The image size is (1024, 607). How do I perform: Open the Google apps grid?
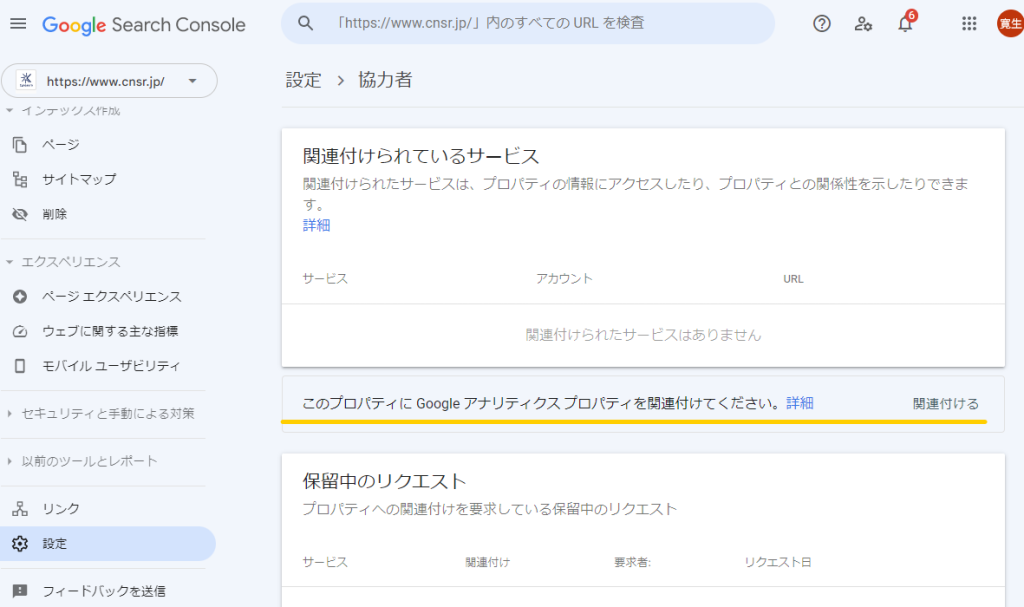(969, 24)
